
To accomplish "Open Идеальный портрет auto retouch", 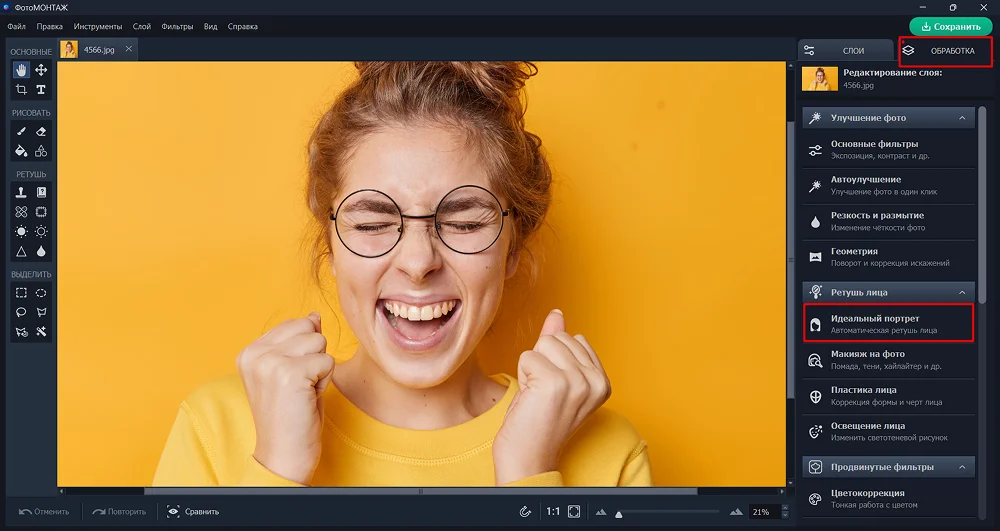I will click(x=888, y=324).
